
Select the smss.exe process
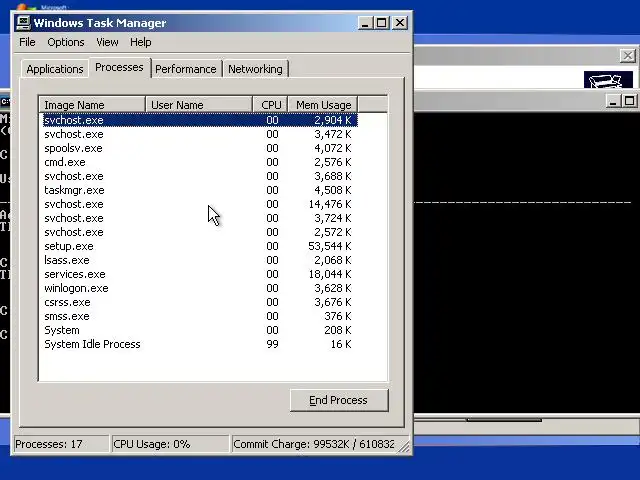click(x=200, y=316)
